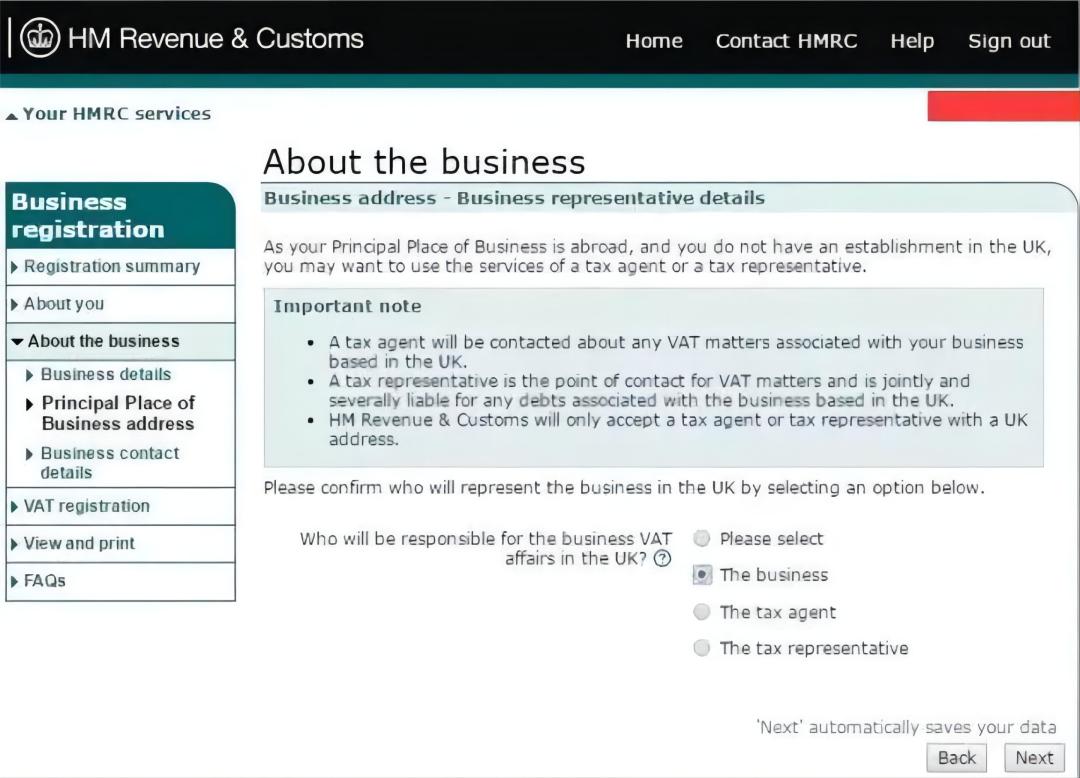Select 'The tax agent' radio button
Viewport: 1080px width, 778px height.
coord(702,612)
